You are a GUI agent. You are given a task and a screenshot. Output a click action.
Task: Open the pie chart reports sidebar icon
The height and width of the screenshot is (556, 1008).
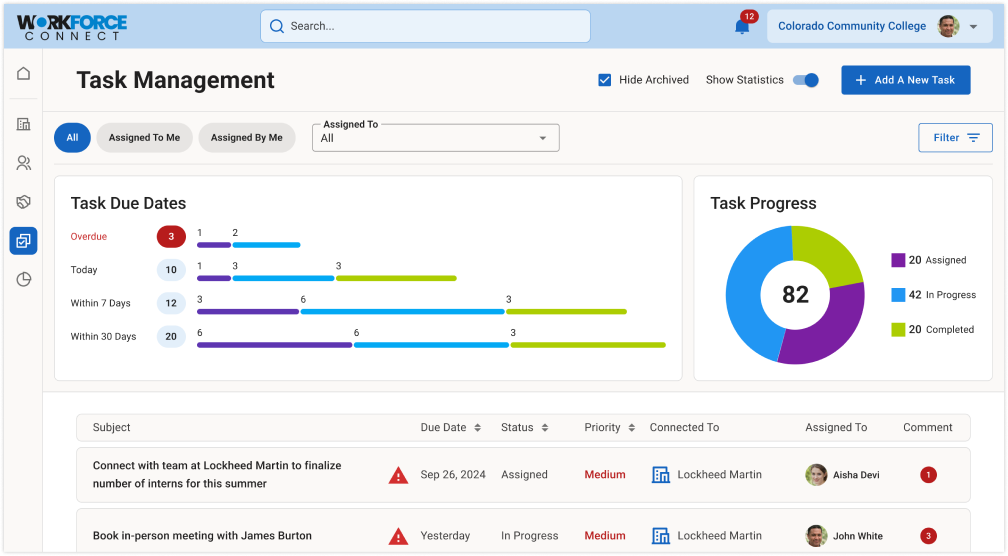[24, 280]
